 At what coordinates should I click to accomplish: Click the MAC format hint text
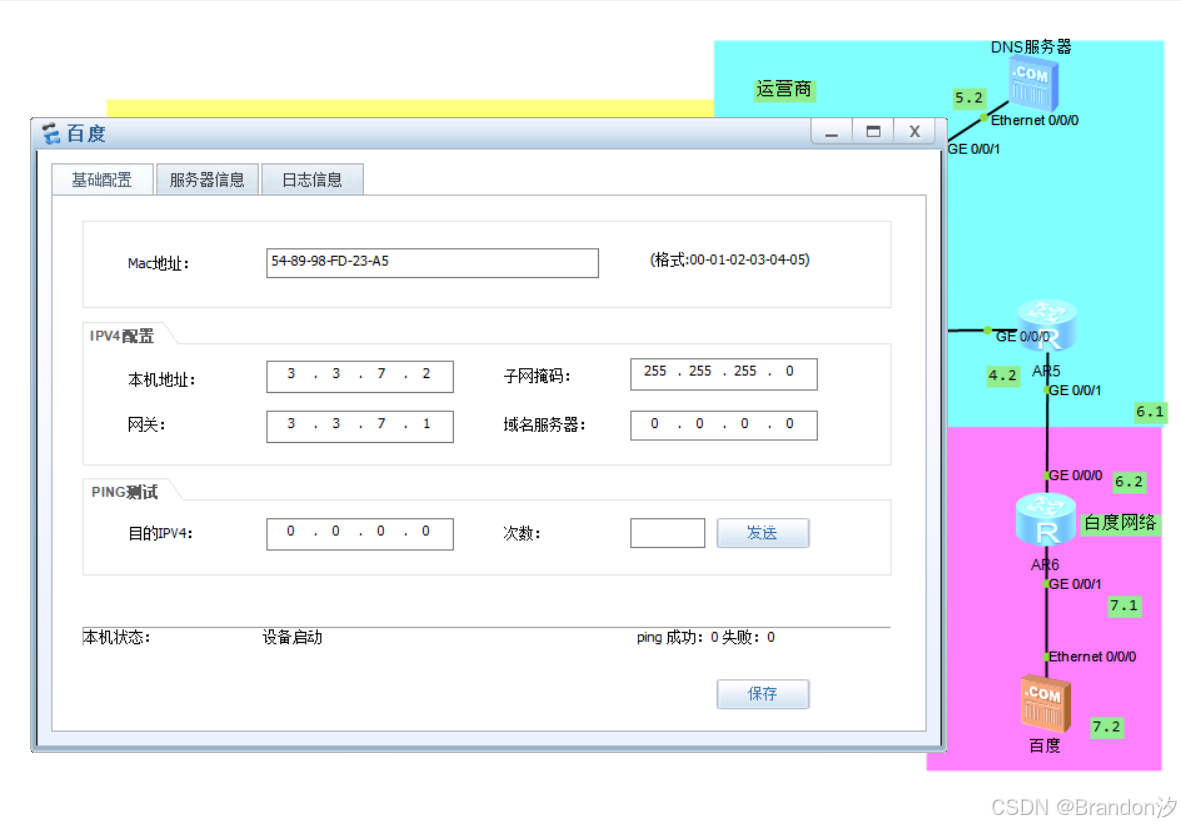(x=730, y=260)
